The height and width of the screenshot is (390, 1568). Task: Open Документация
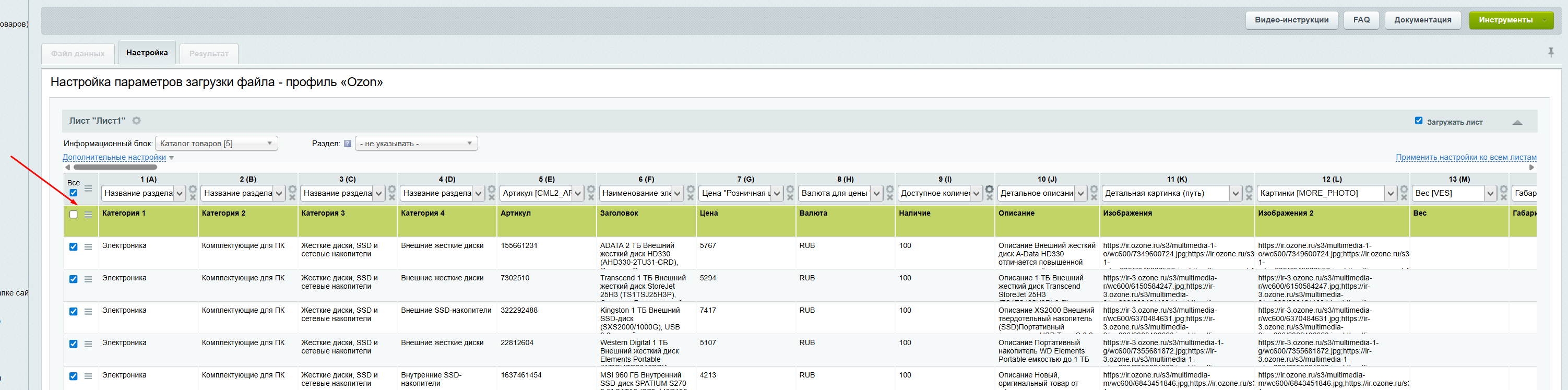click(1422, 20)
